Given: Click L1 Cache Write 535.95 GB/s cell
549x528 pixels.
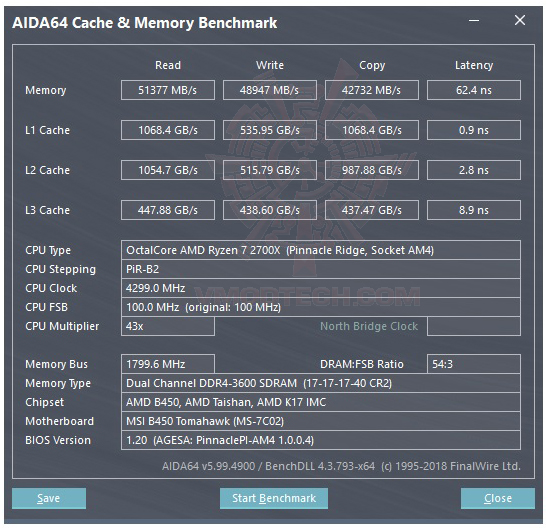Looking at the screenshot, I should tap(270, 130).
